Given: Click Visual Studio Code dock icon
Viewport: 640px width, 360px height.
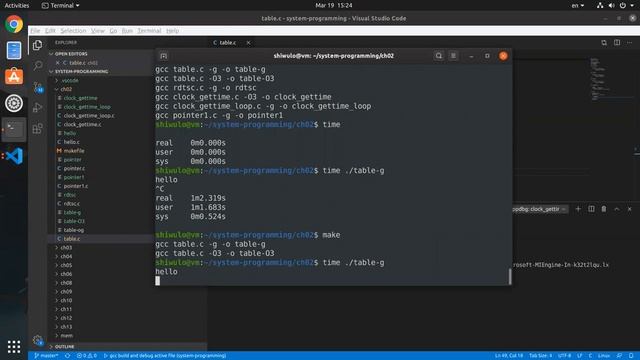Looking at the screenshot, I should click(x=15, y=156).
